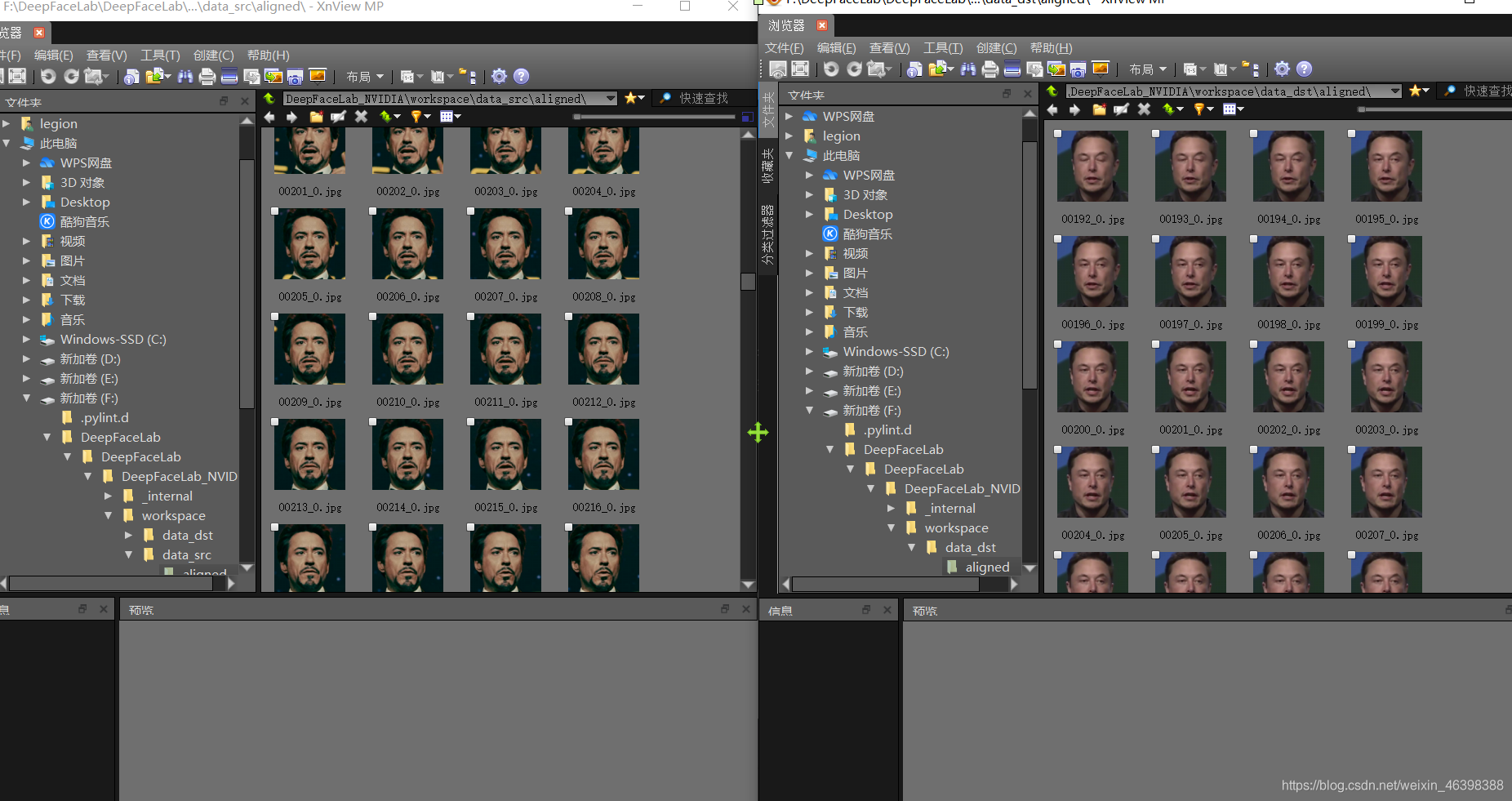
Task: Open the binoculars search tool in left window
Action: click(185, 76)
